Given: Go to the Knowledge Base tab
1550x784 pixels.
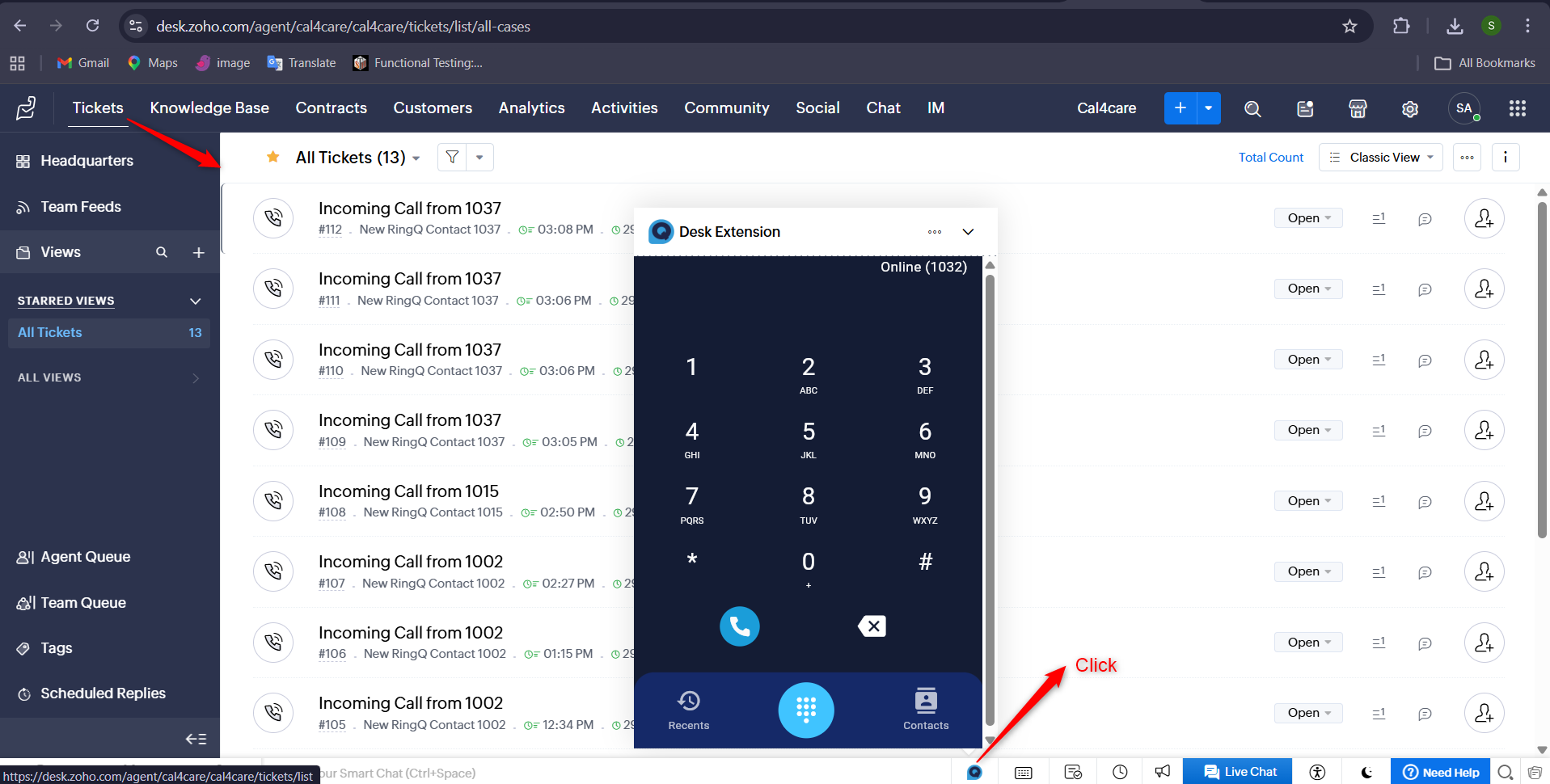Looking at the screenshot, I should point(209,108).
